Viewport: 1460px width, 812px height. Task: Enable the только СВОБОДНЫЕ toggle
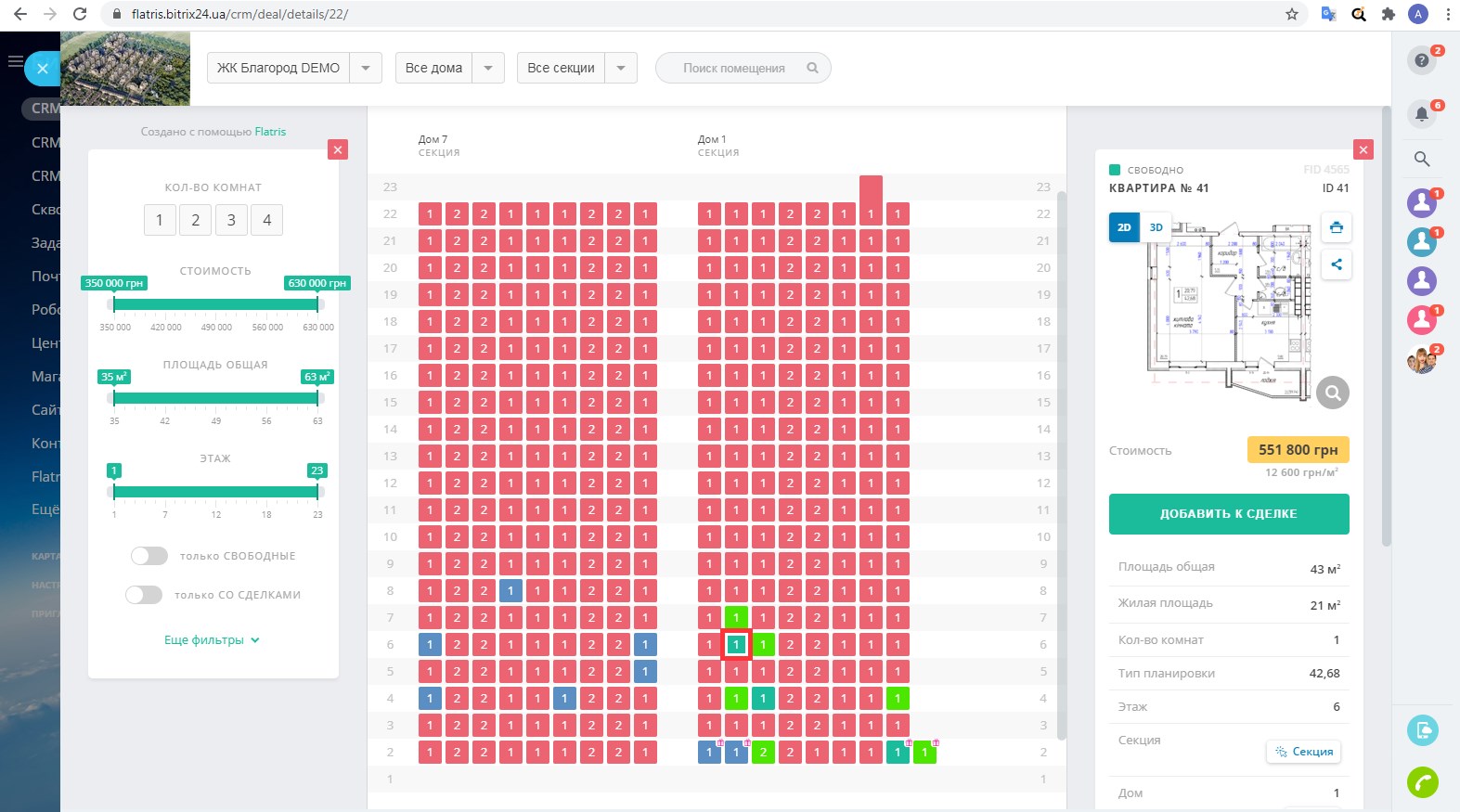(x=149, y=556)
